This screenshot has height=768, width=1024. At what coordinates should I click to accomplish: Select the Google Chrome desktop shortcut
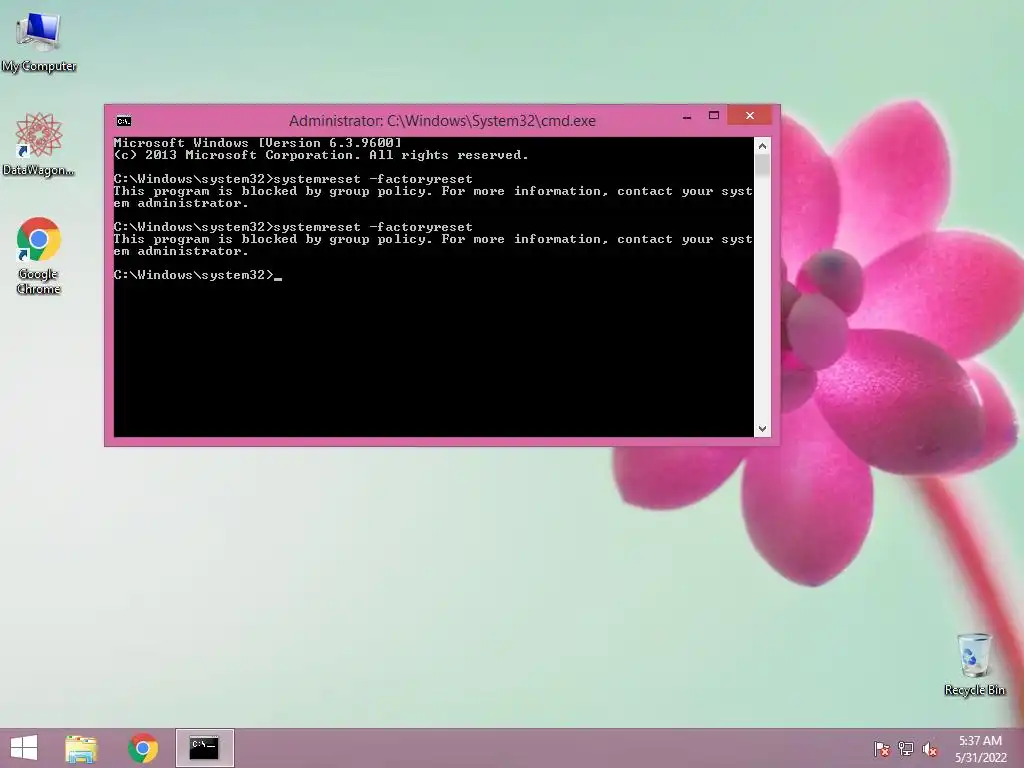point(39,255)
